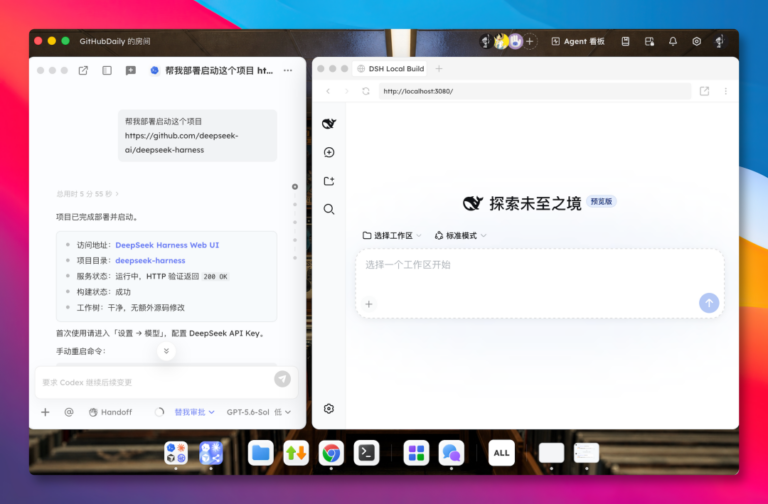Viewport: 768px width, 504px height.
Task: Reload the localhost page
Action: [x=366, y=91]
